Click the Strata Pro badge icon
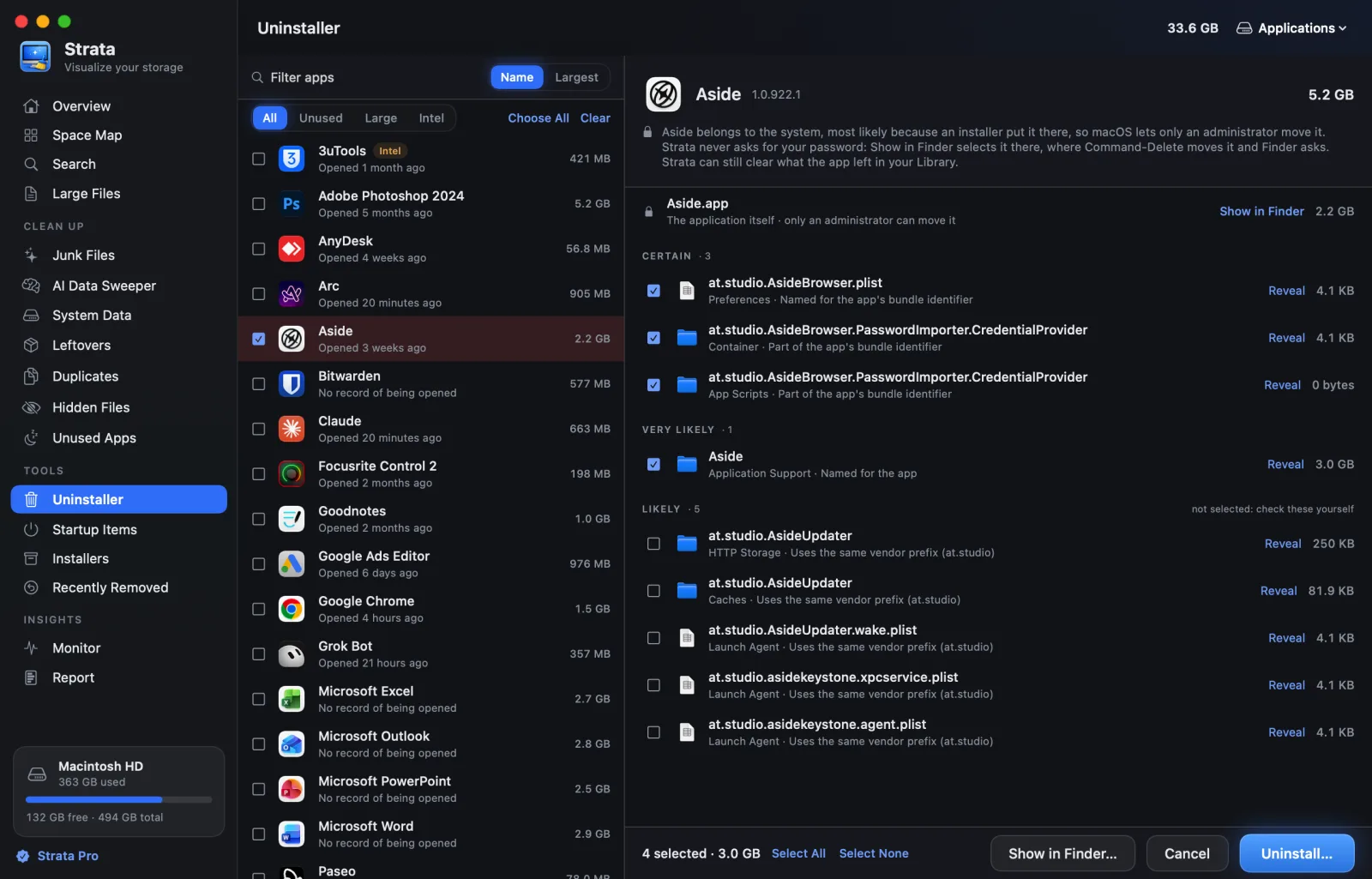The height and width of the screenshot is (879, 1372). 23,856
